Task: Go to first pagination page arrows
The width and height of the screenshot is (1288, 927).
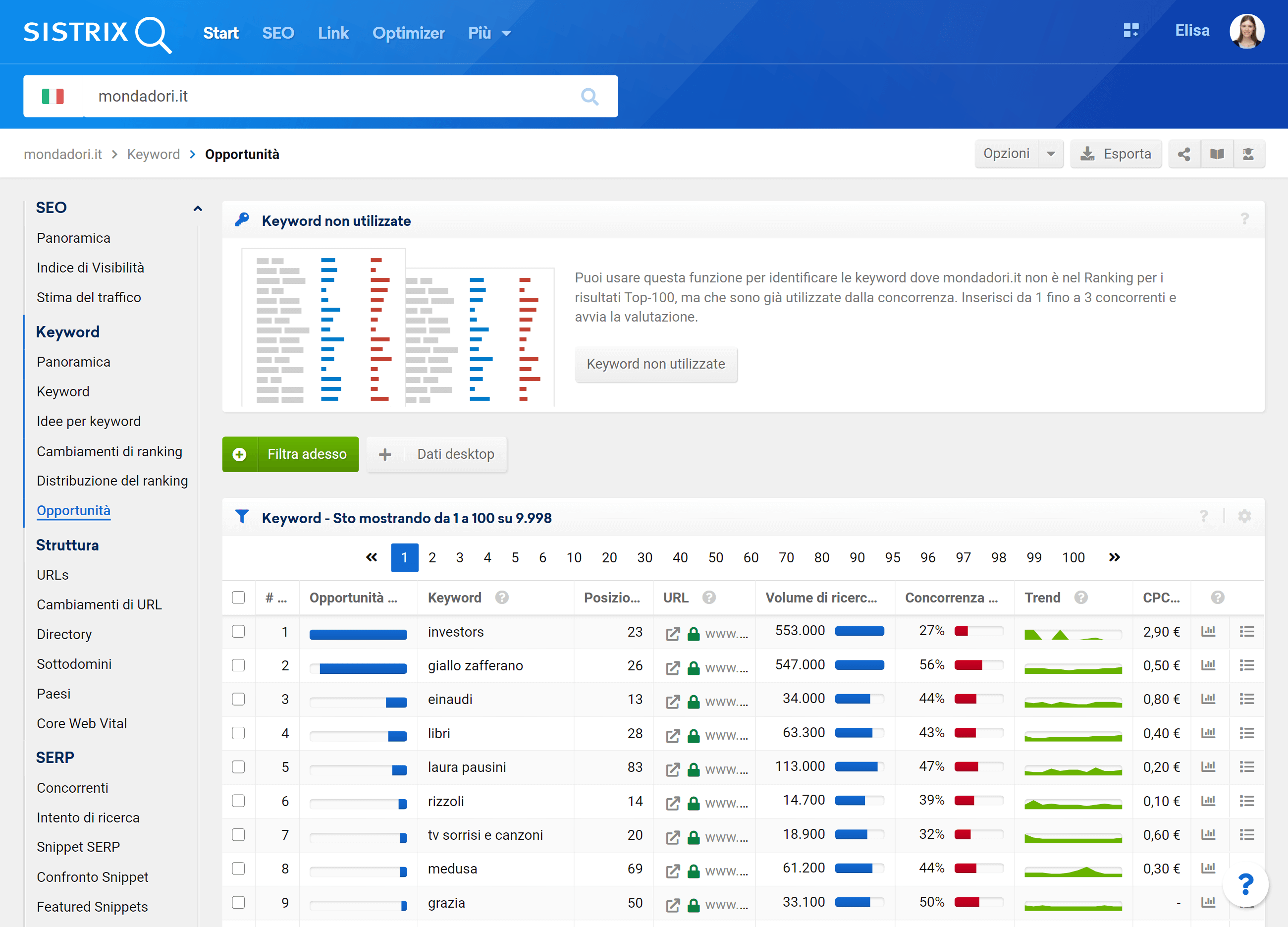Action: [372, 557]
